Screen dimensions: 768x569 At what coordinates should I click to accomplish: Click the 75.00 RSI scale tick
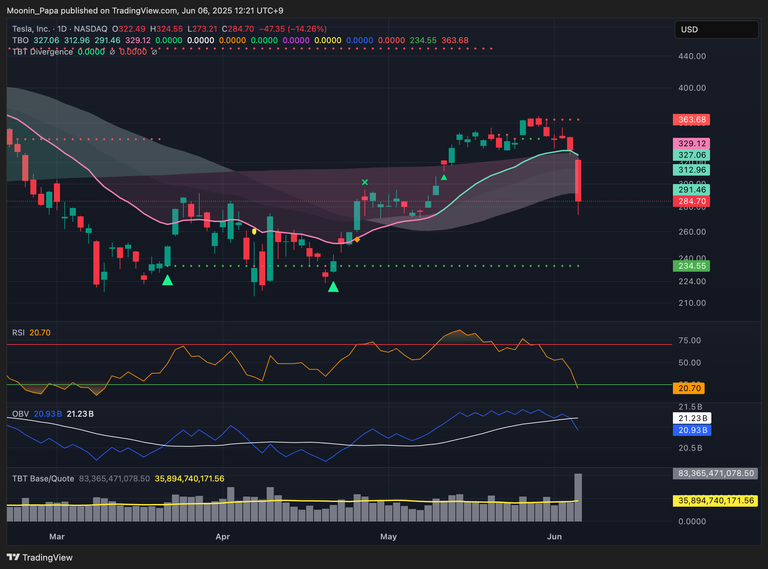[x=690, y=340]
